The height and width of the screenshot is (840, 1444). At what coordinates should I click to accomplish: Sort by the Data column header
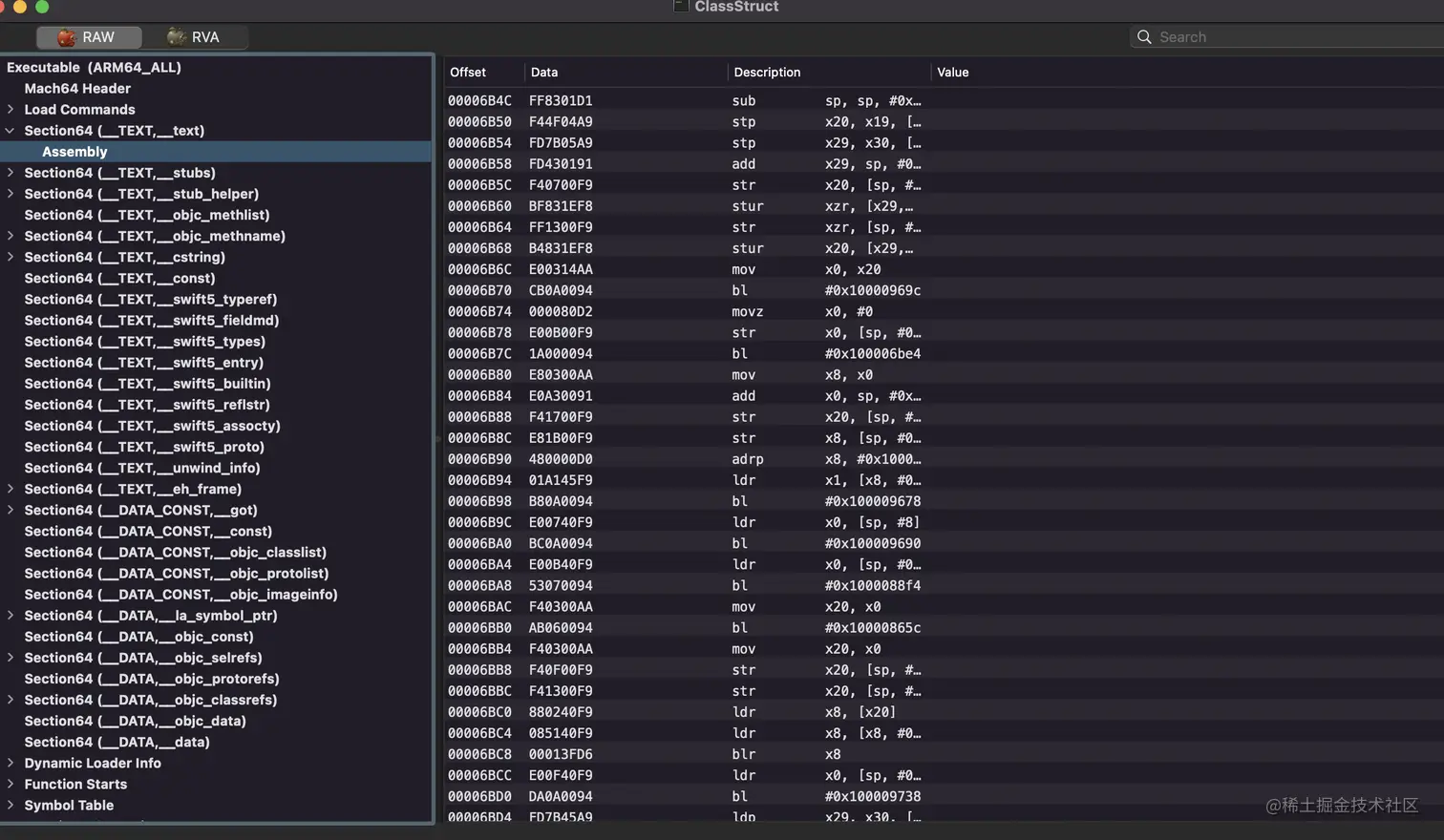[544, 73]
